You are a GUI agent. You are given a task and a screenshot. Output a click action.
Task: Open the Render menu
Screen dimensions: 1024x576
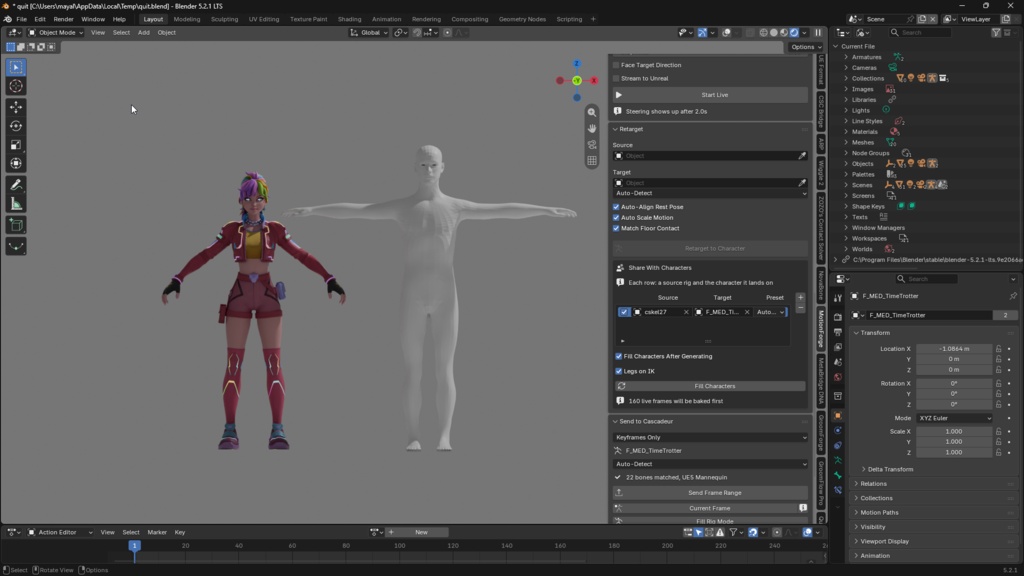(x=63, y=19)
